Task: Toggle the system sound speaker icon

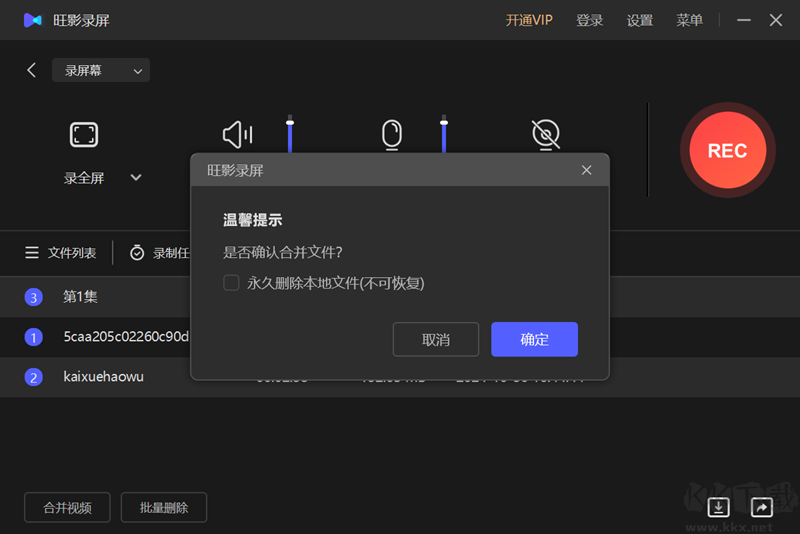Action: [237, 135]
